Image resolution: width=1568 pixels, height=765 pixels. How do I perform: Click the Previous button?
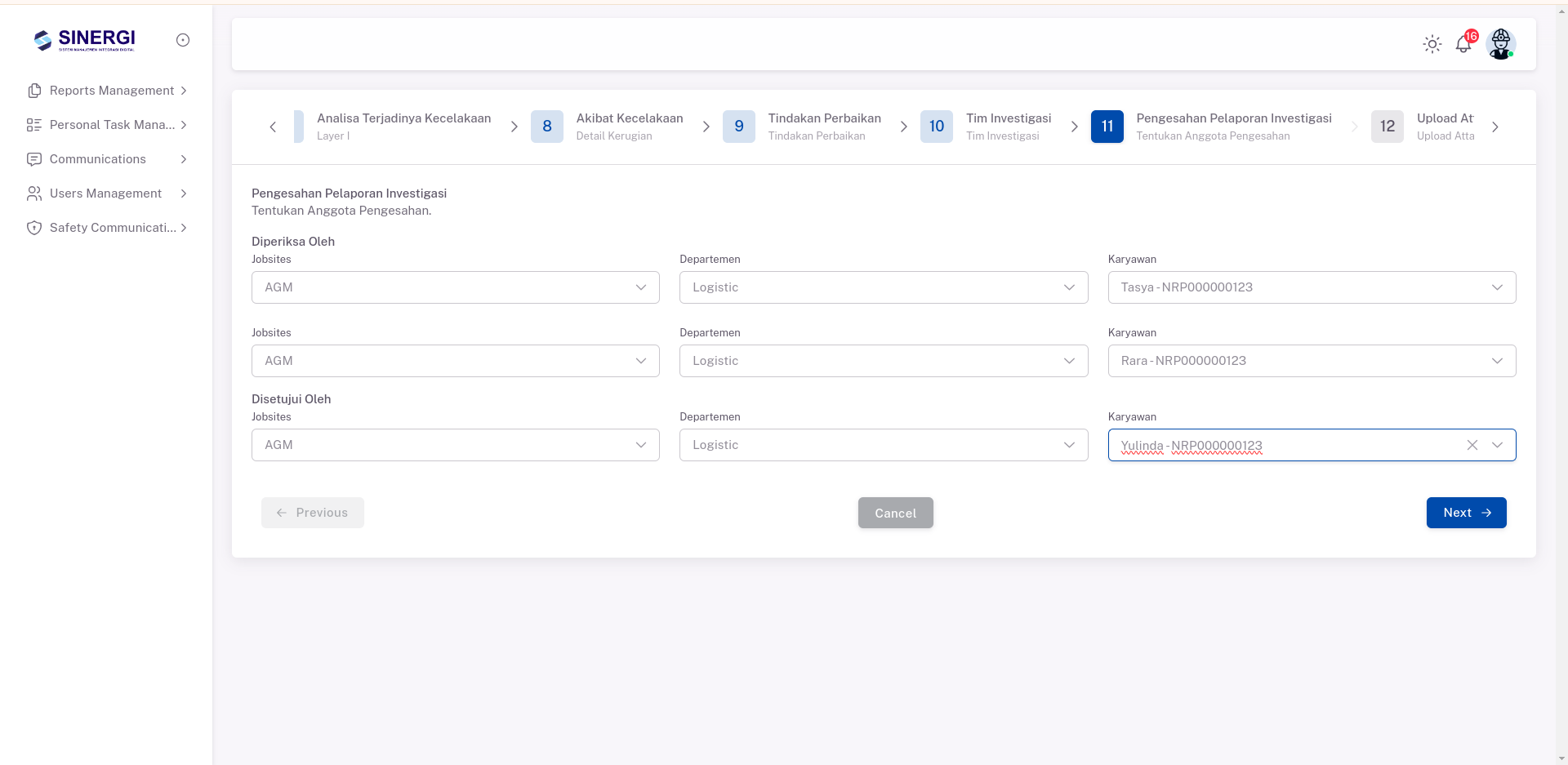(313, 513)
